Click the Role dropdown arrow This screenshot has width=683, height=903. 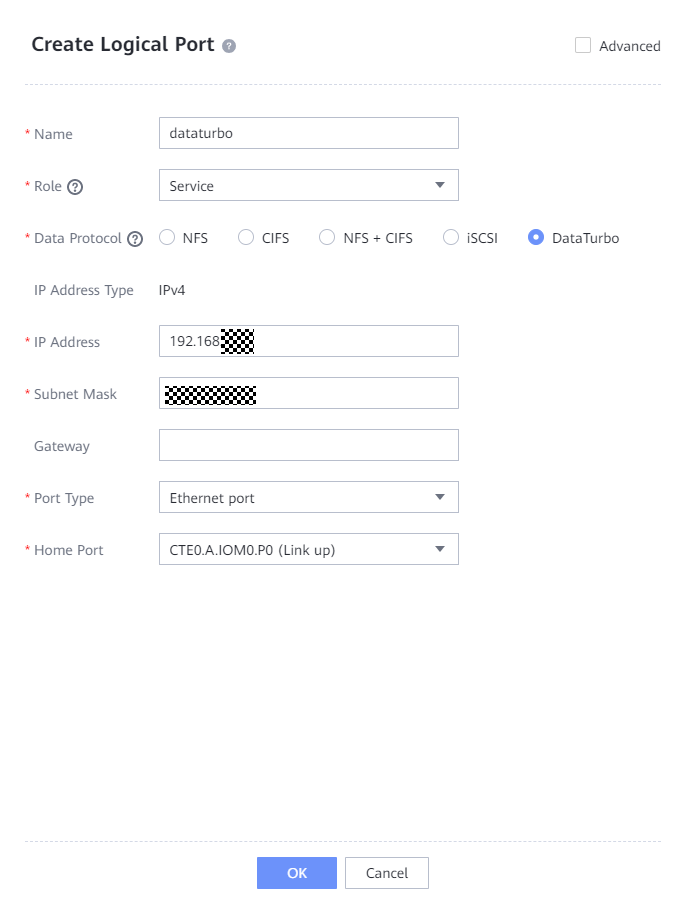click(439, 185)
